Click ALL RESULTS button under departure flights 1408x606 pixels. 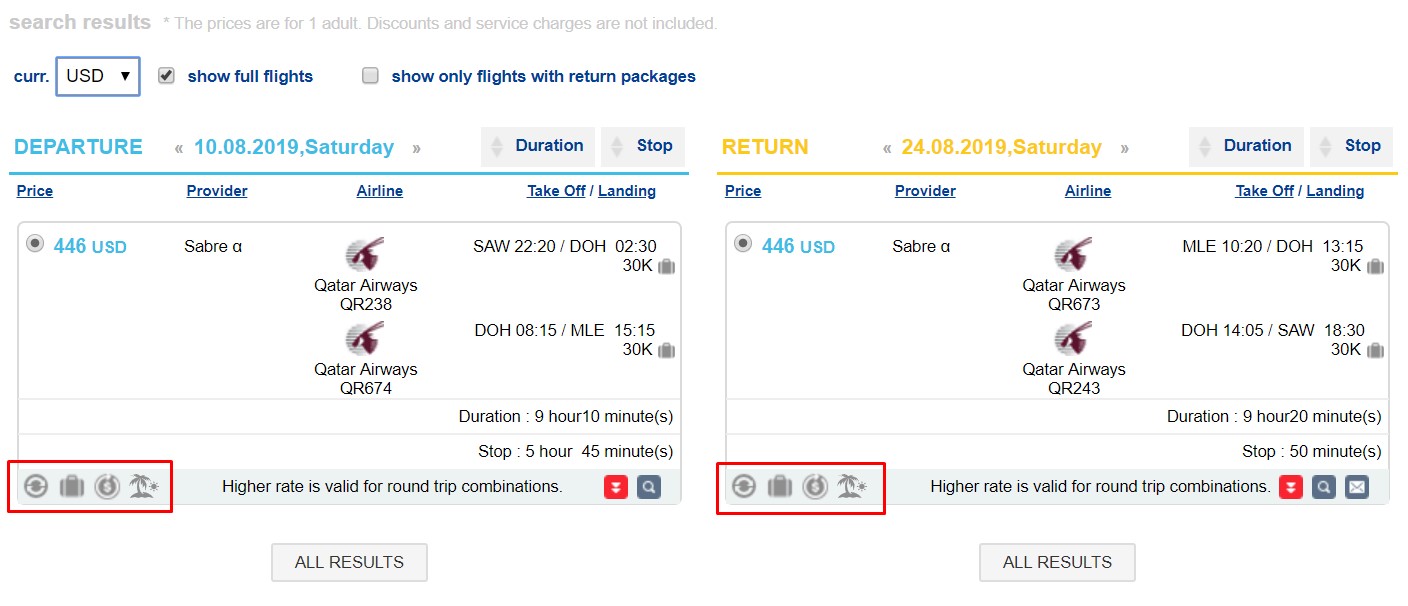349,562
